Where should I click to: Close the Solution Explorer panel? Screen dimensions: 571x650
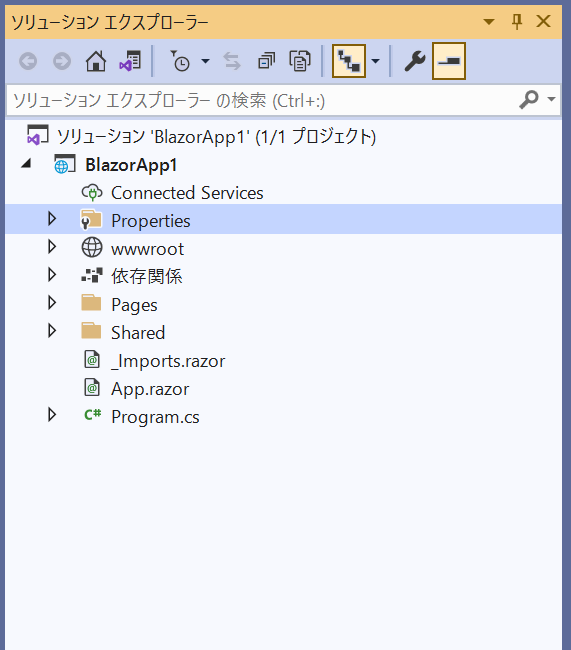point(543,21)
